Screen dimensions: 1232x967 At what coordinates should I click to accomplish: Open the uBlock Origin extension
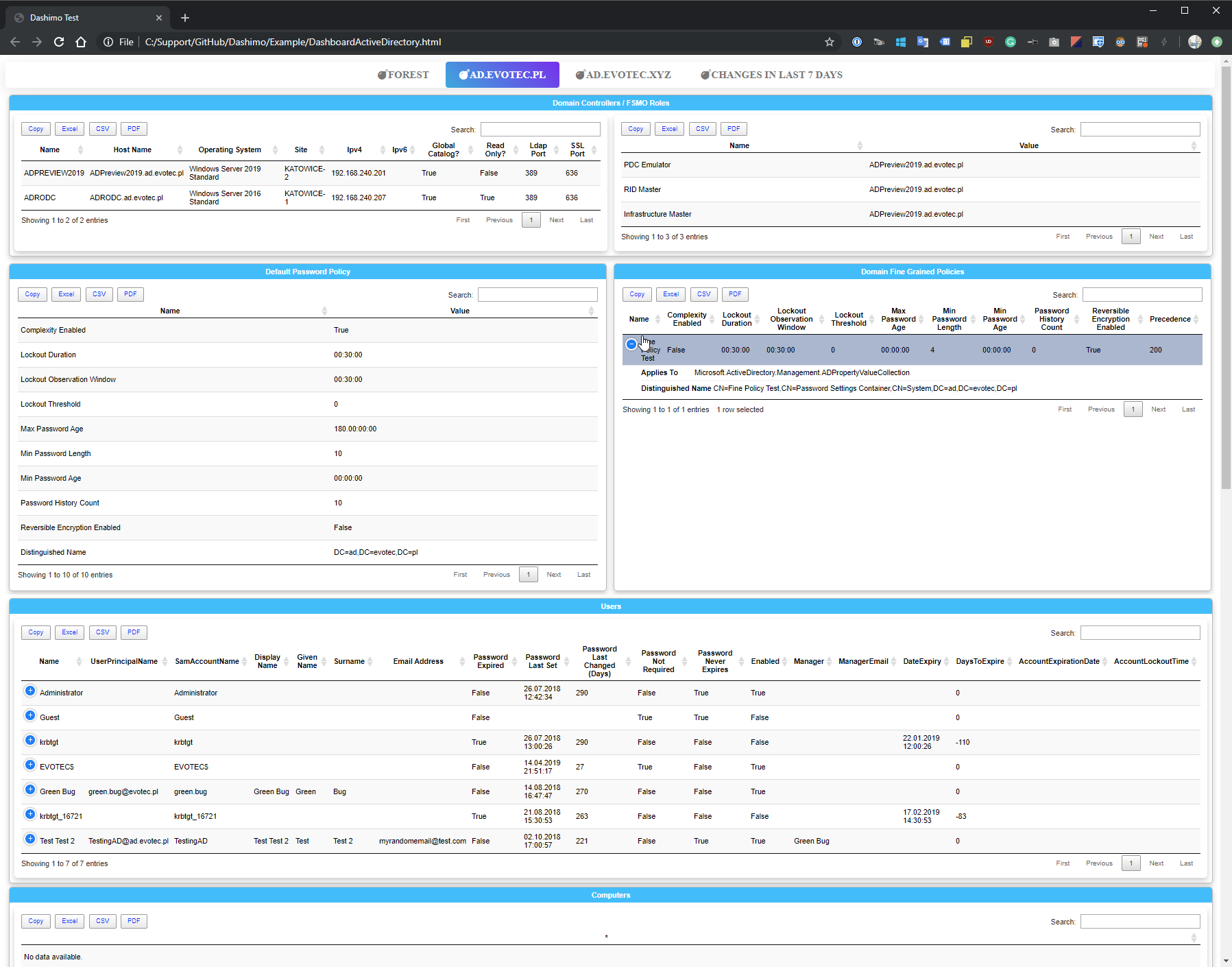click(989, 42)
